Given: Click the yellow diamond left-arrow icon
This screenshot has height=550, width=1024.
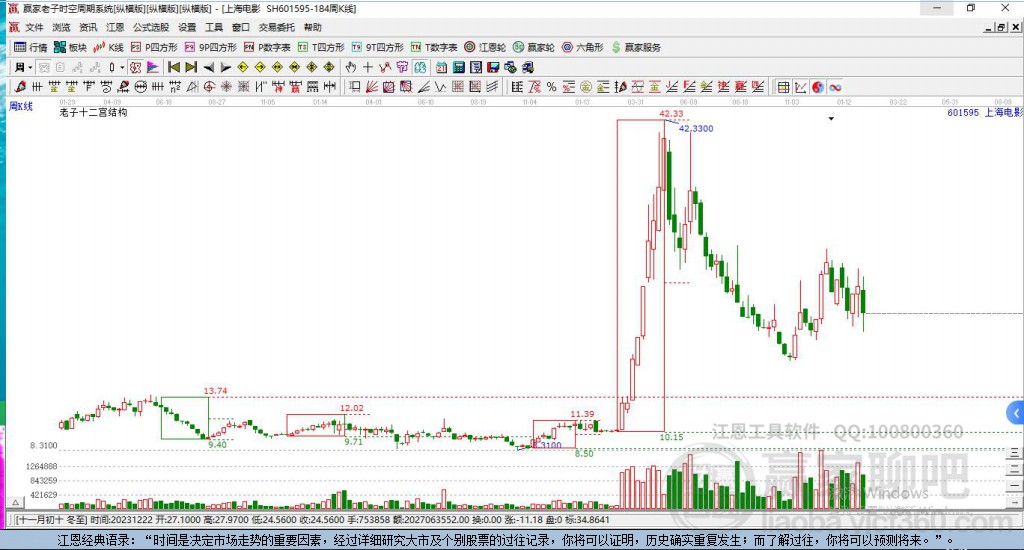Looking at the screenshot, I should point(243,67).
